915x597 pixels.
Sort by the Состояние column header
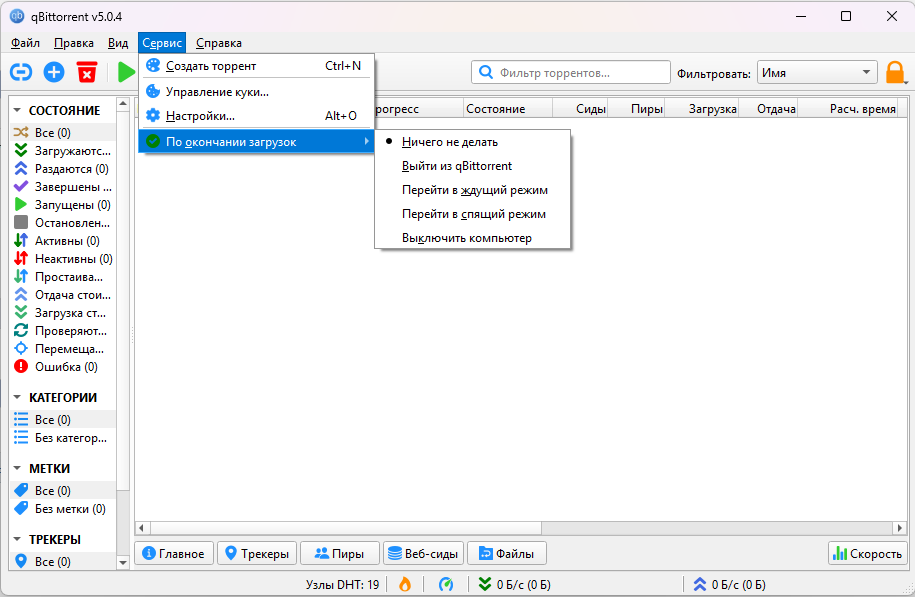tap(508, 109)
